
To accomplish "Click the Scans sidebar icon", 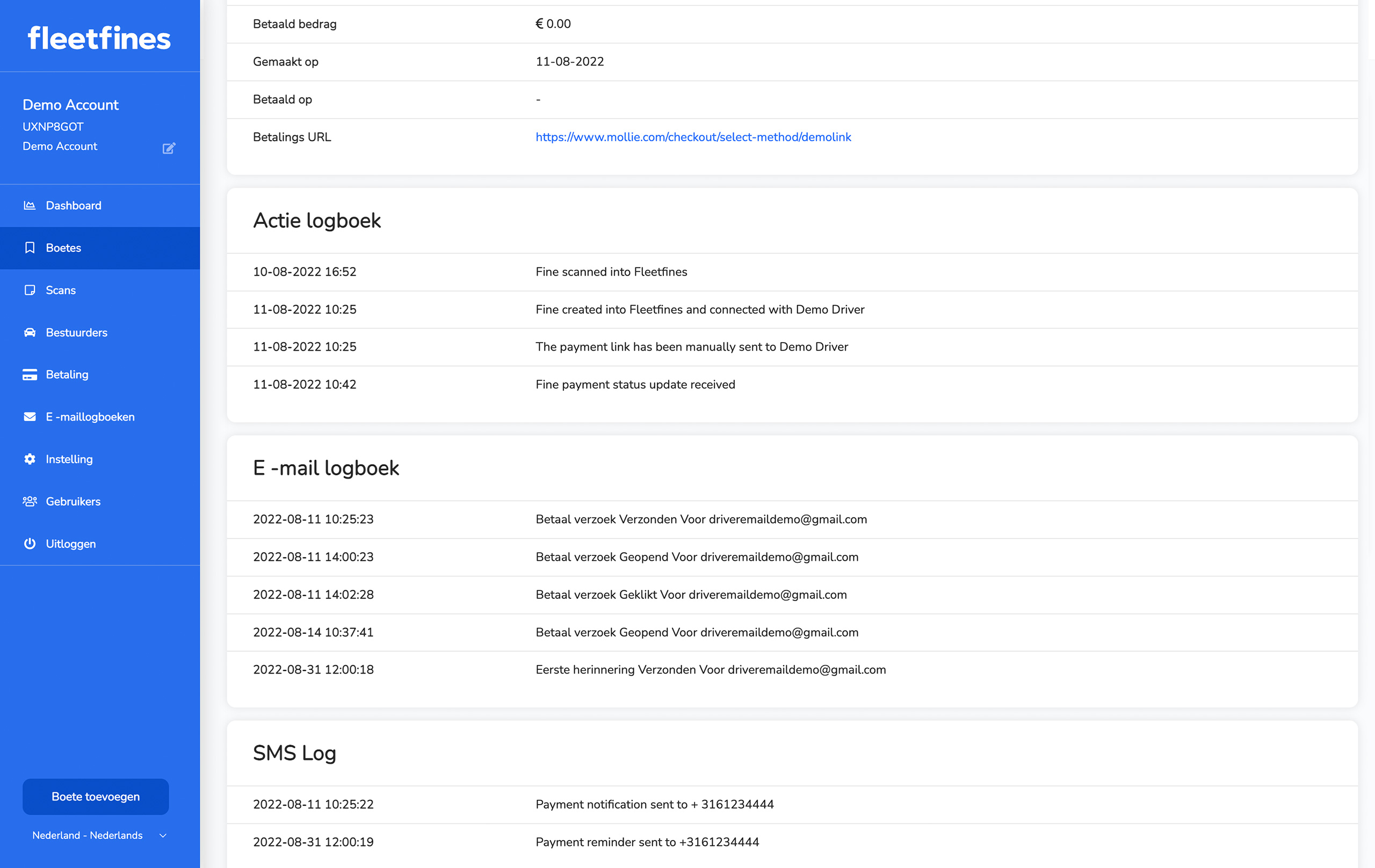I will coord(30,290).
